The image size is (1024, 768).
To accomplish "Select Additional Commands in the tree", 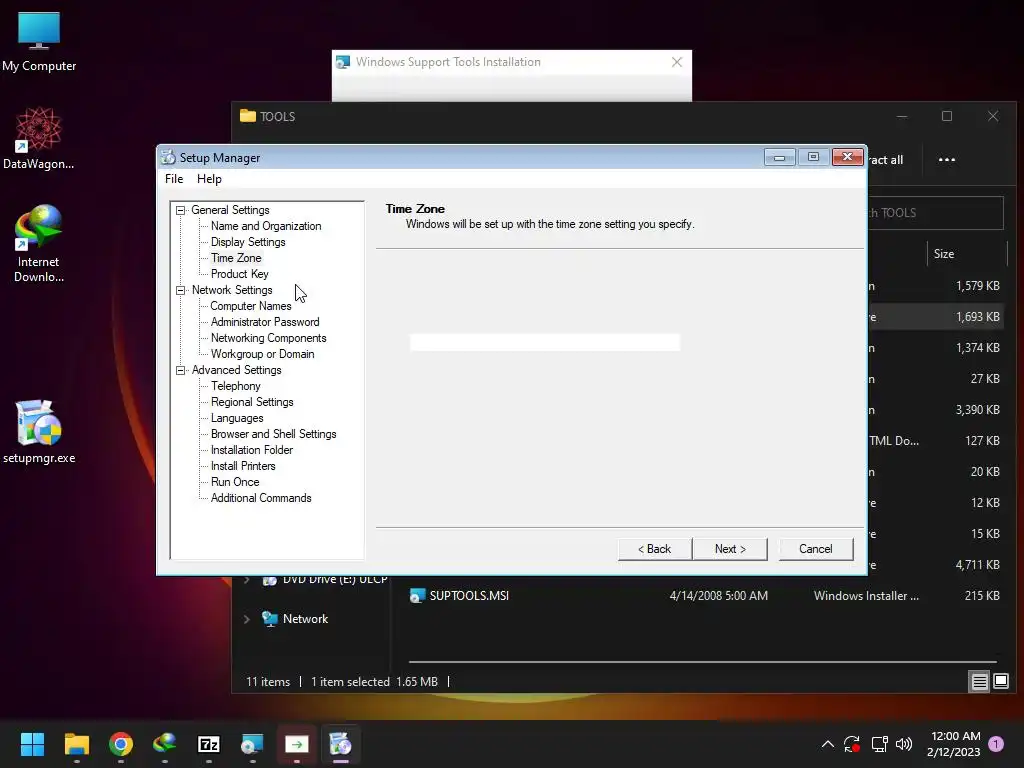I will 261,498.
